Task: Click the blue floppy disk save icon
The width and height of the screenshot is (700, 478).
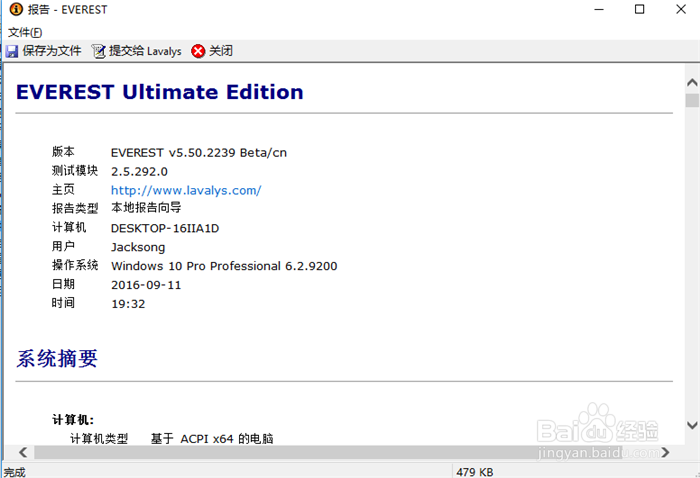Action: [12, 51]
